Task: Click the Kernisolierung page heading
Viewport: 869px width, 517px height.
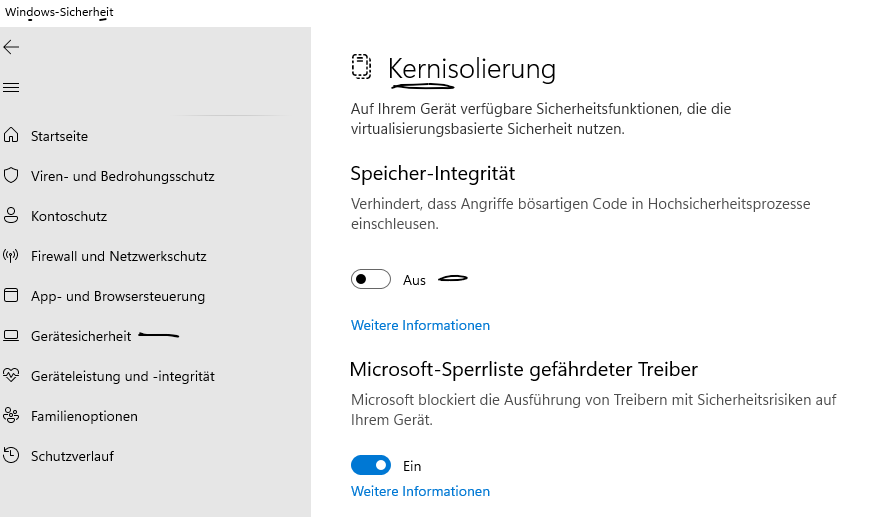Action: pos(471,69)
